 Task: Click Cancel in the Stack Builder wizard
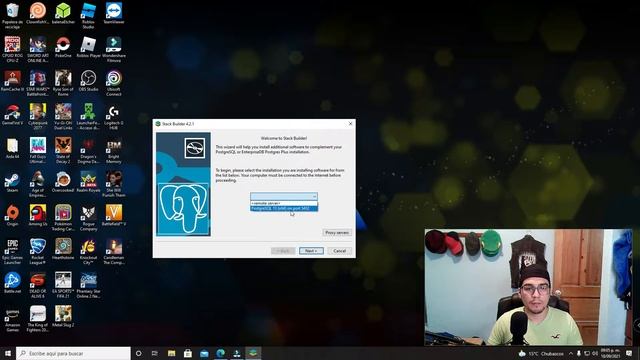click(339, 251)
